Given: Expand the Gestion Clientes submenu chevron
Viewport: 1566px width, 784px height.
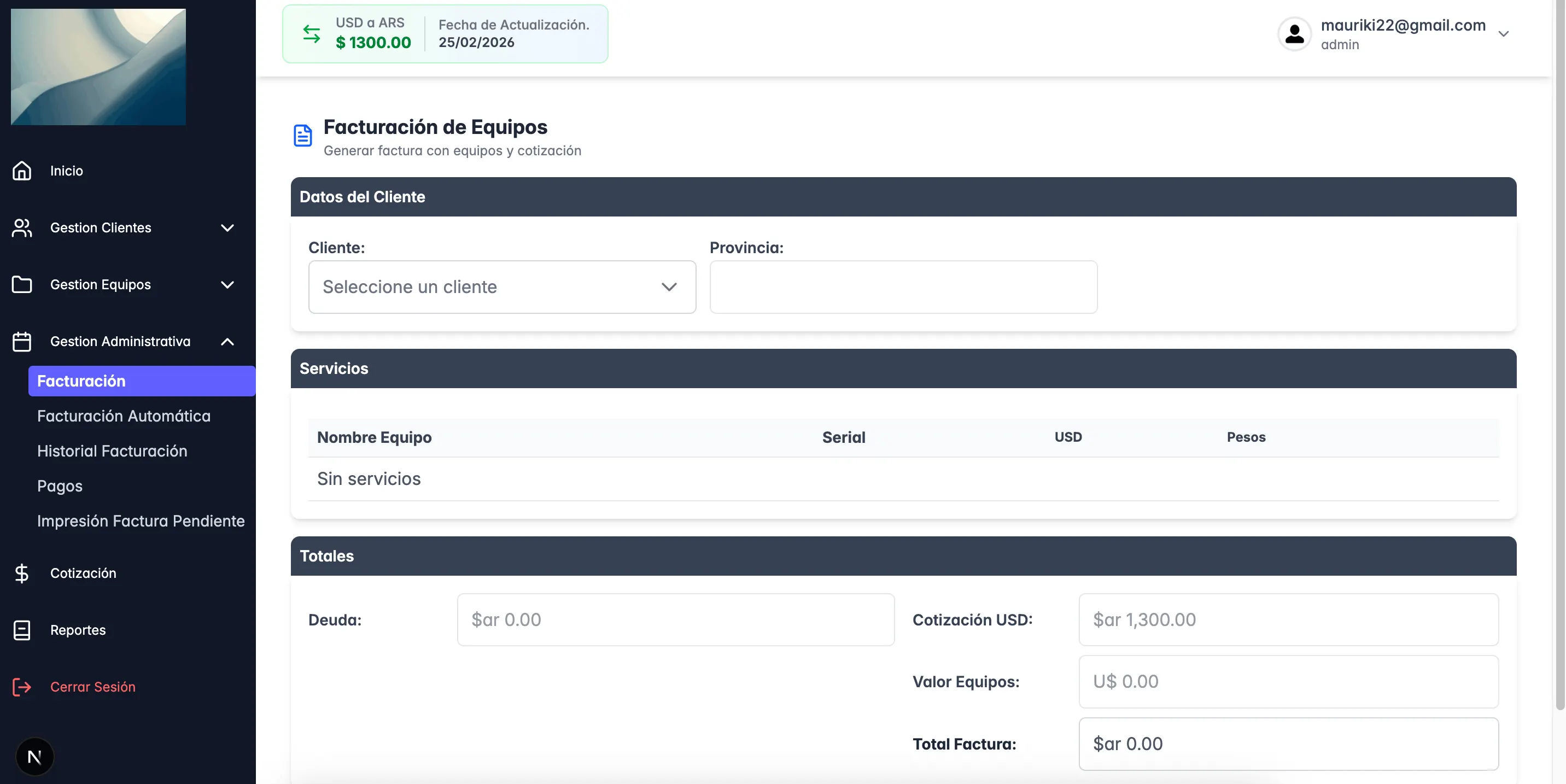Looking at the screenshot, I should (x=227, y=228).
